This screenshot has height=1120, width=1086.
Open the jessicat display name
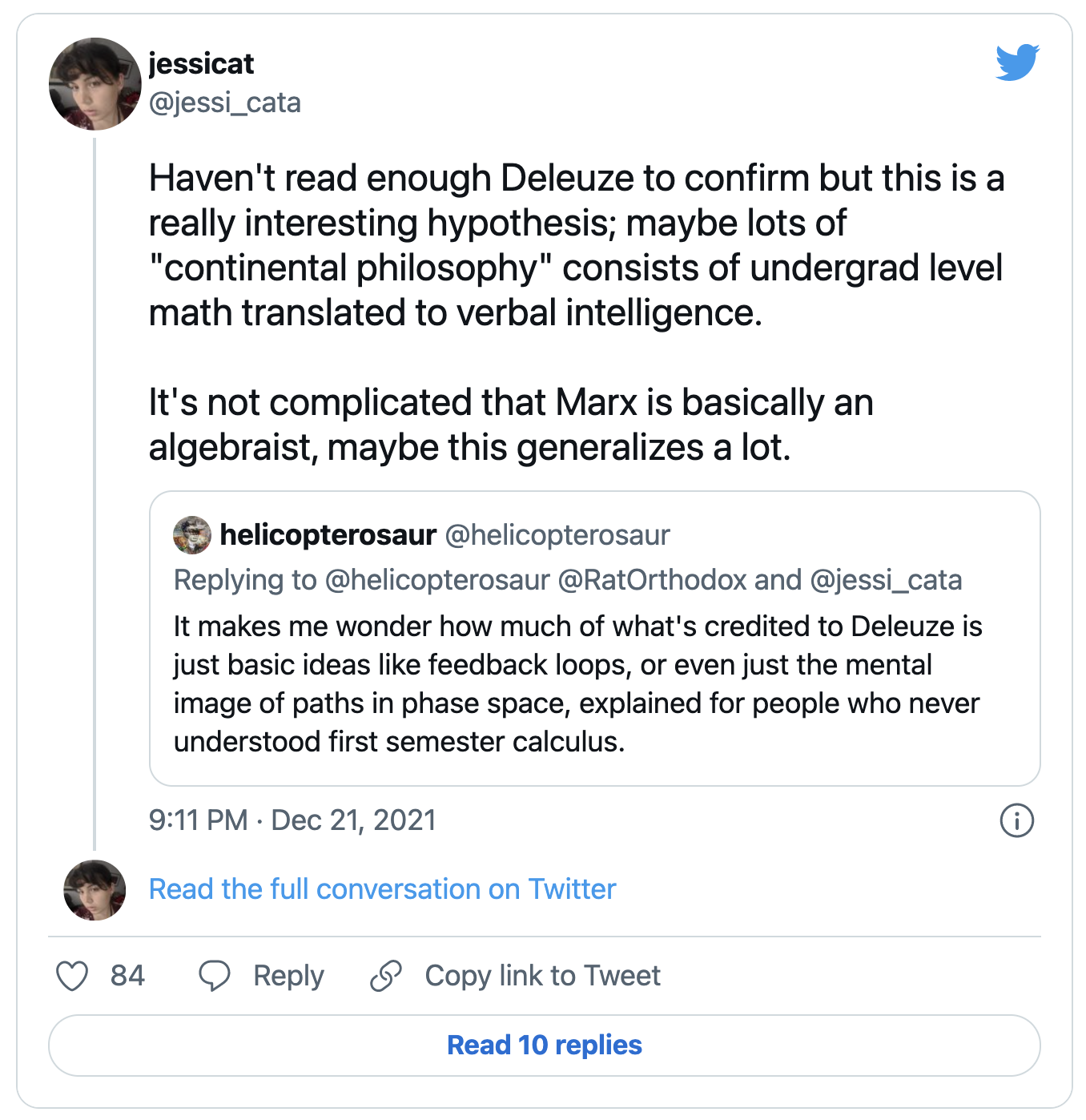click(x=201, y=63)
